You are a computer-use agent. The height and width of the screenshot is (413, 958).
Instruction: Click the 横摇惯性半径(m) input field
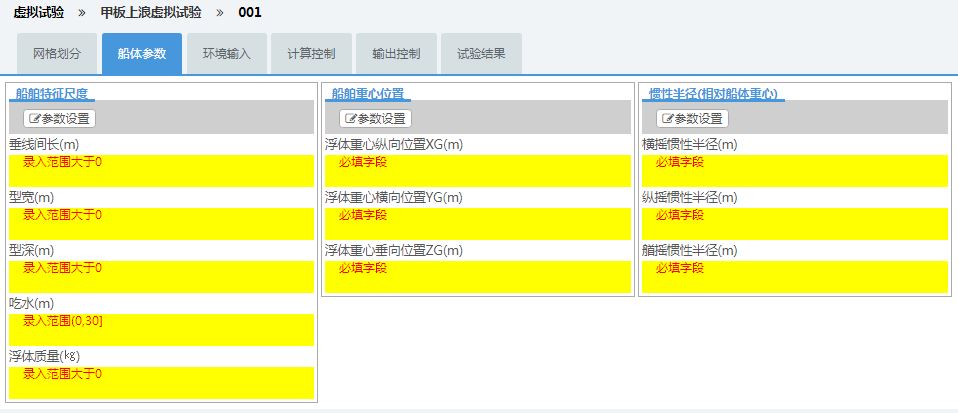pos(794,171)
